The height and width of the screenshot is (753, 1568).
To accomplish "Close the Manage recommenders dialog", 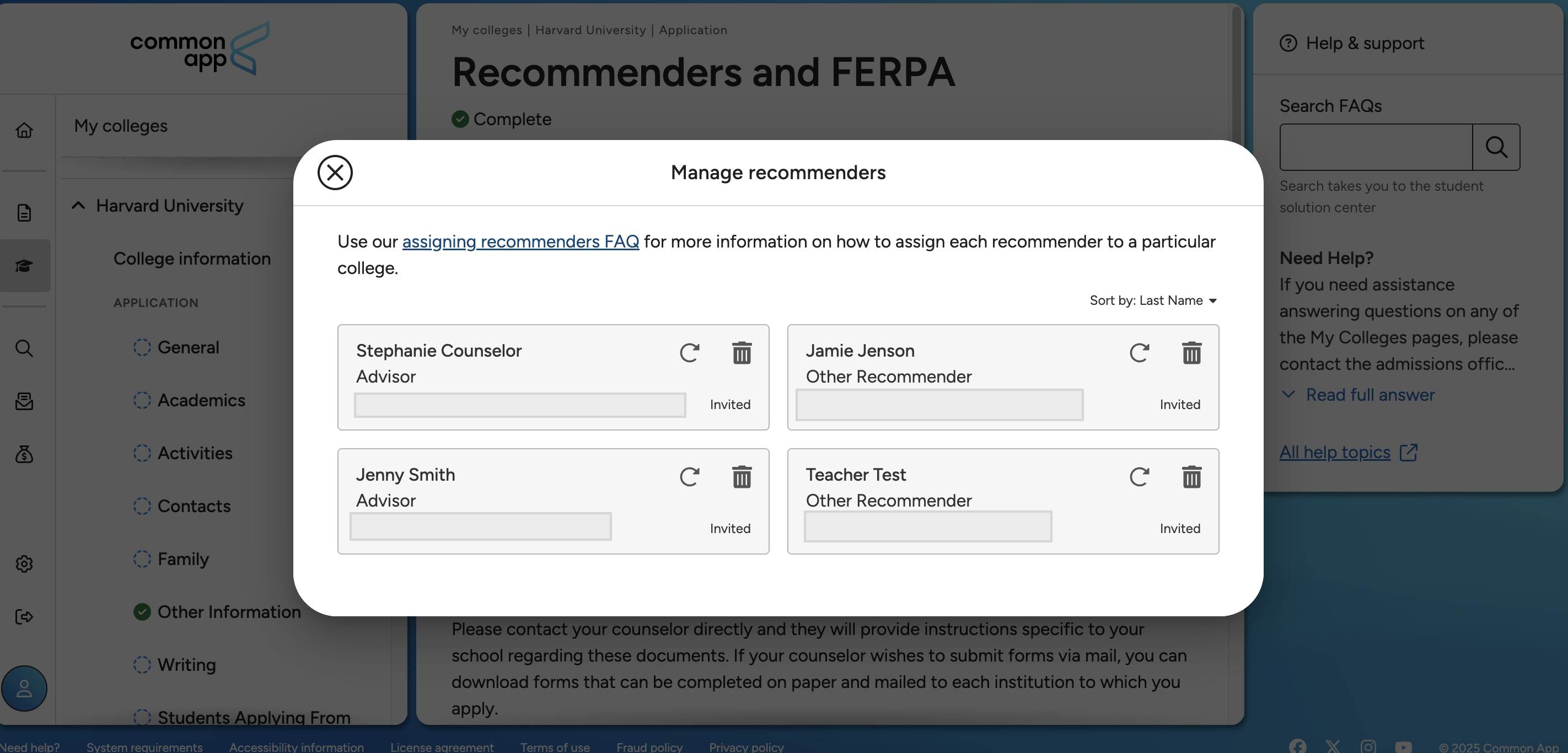I will click(x=335, y=173).
